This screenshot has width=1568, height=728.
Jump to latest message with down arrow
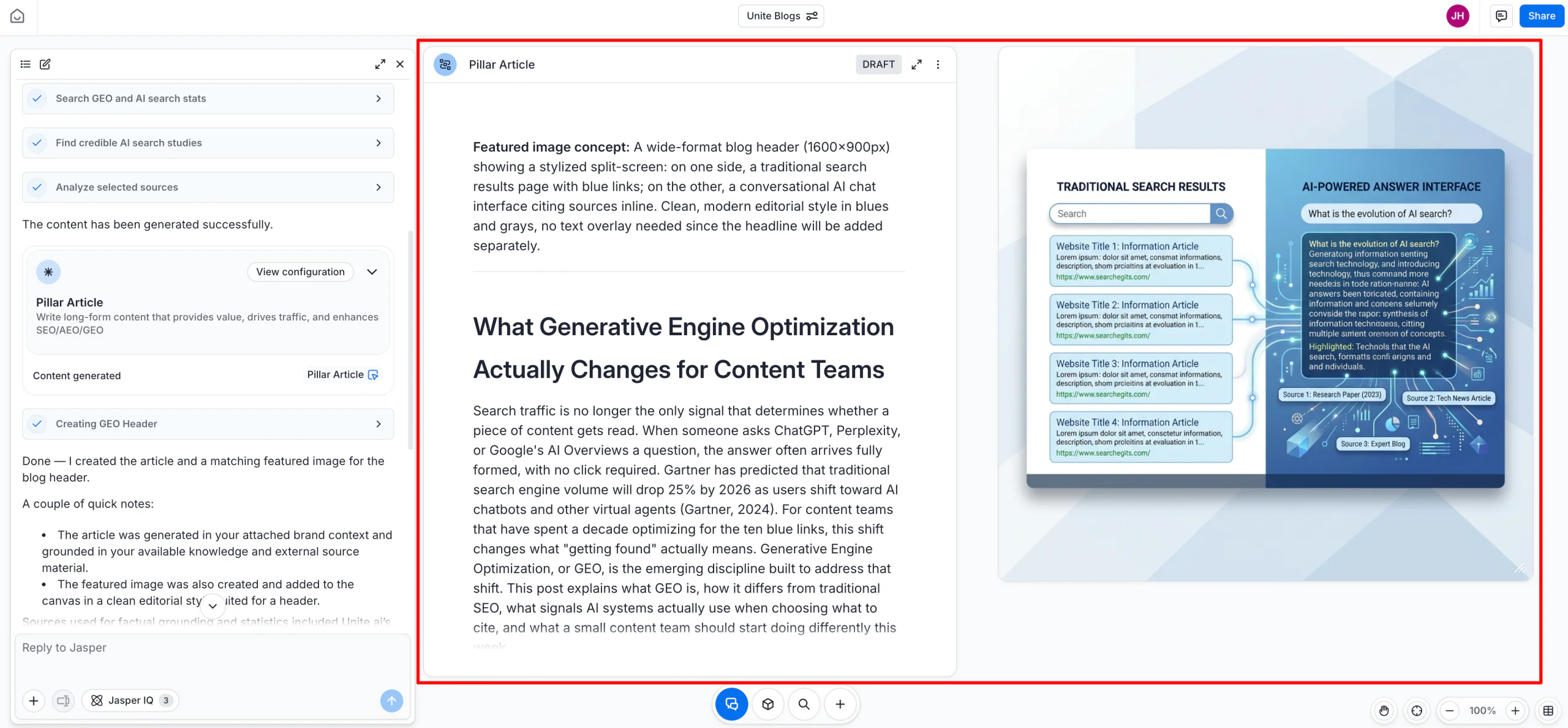[213, 605]
